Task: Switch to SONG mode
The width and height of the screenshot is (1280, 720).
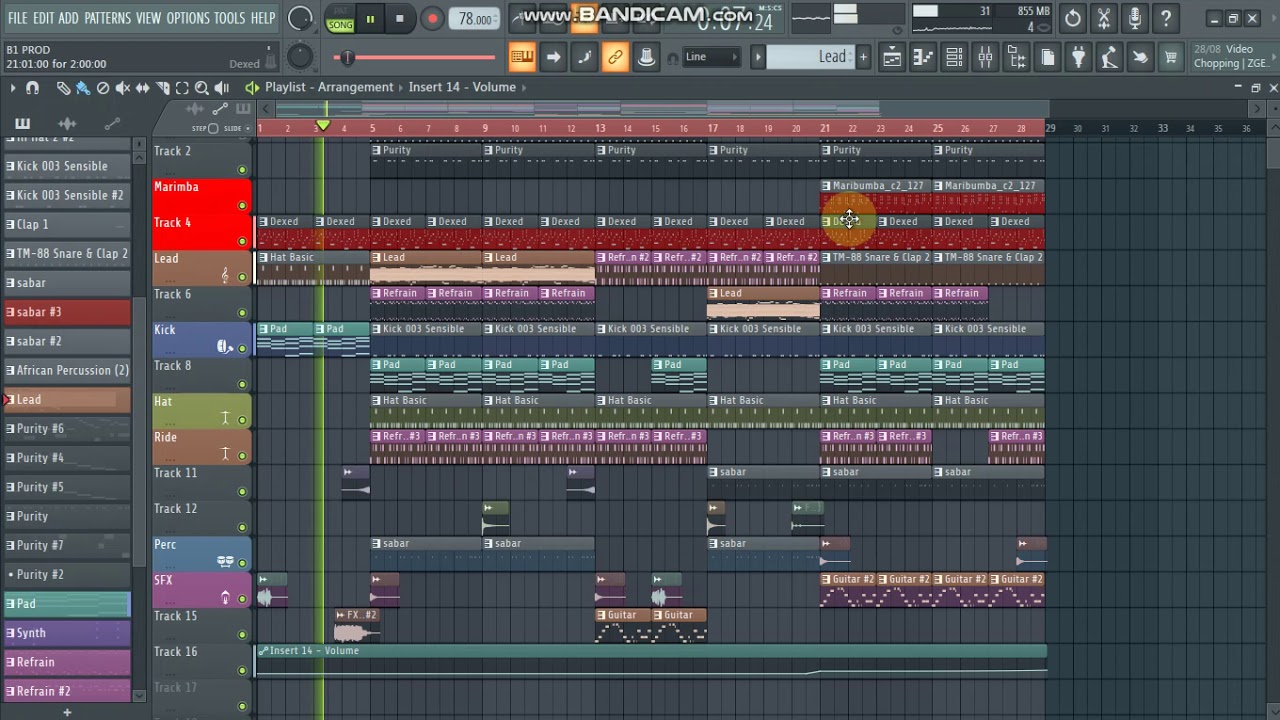Action: click(341, 24)
